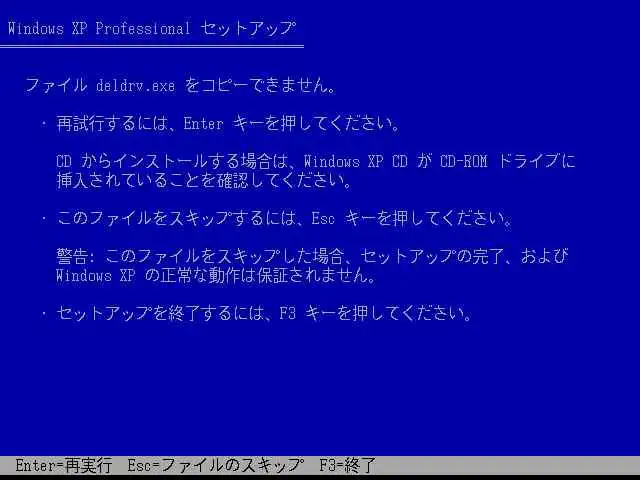Image resolution: width=640 pixels, height=480 pixels.
Task: Click bullet beside このファイルをスキップ line
Action: (x=44, y=218)
